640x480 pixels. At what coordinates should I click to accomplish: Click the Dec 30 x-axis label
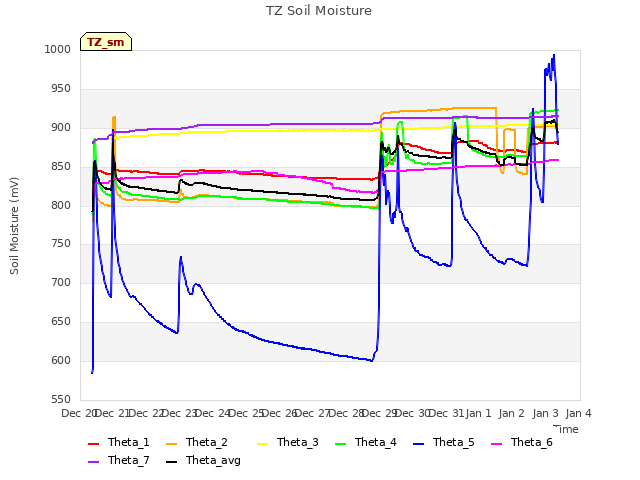coord(413,413)
